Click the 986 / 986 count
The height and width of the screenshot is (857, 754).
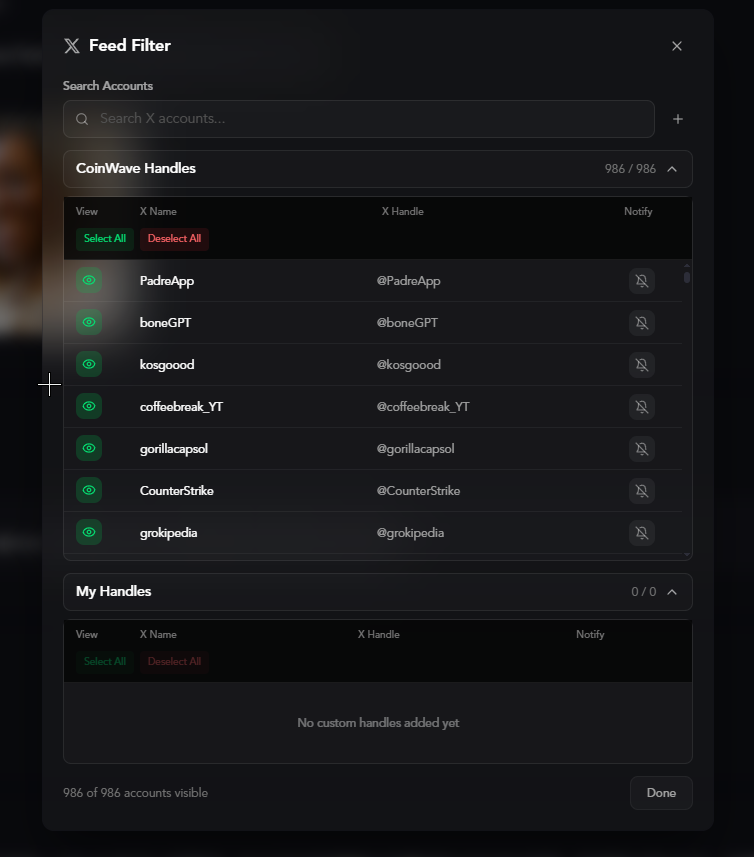[630, 169]
